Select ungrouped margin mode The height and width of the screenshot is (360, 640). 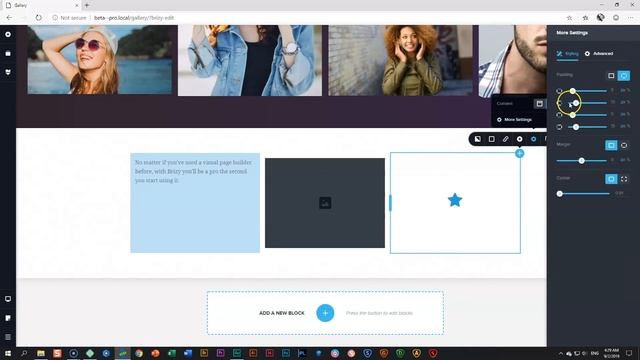point(624,145)
